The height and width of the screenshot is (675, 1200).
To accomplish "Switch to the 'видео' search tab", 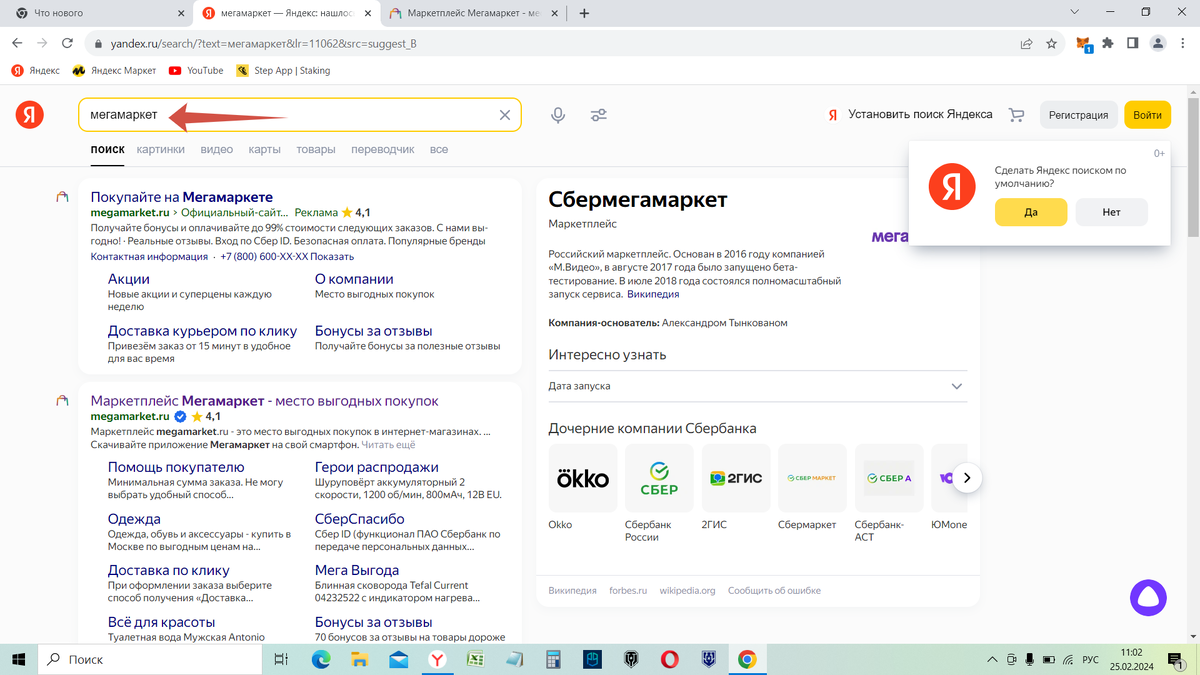I will coord(216,150).
